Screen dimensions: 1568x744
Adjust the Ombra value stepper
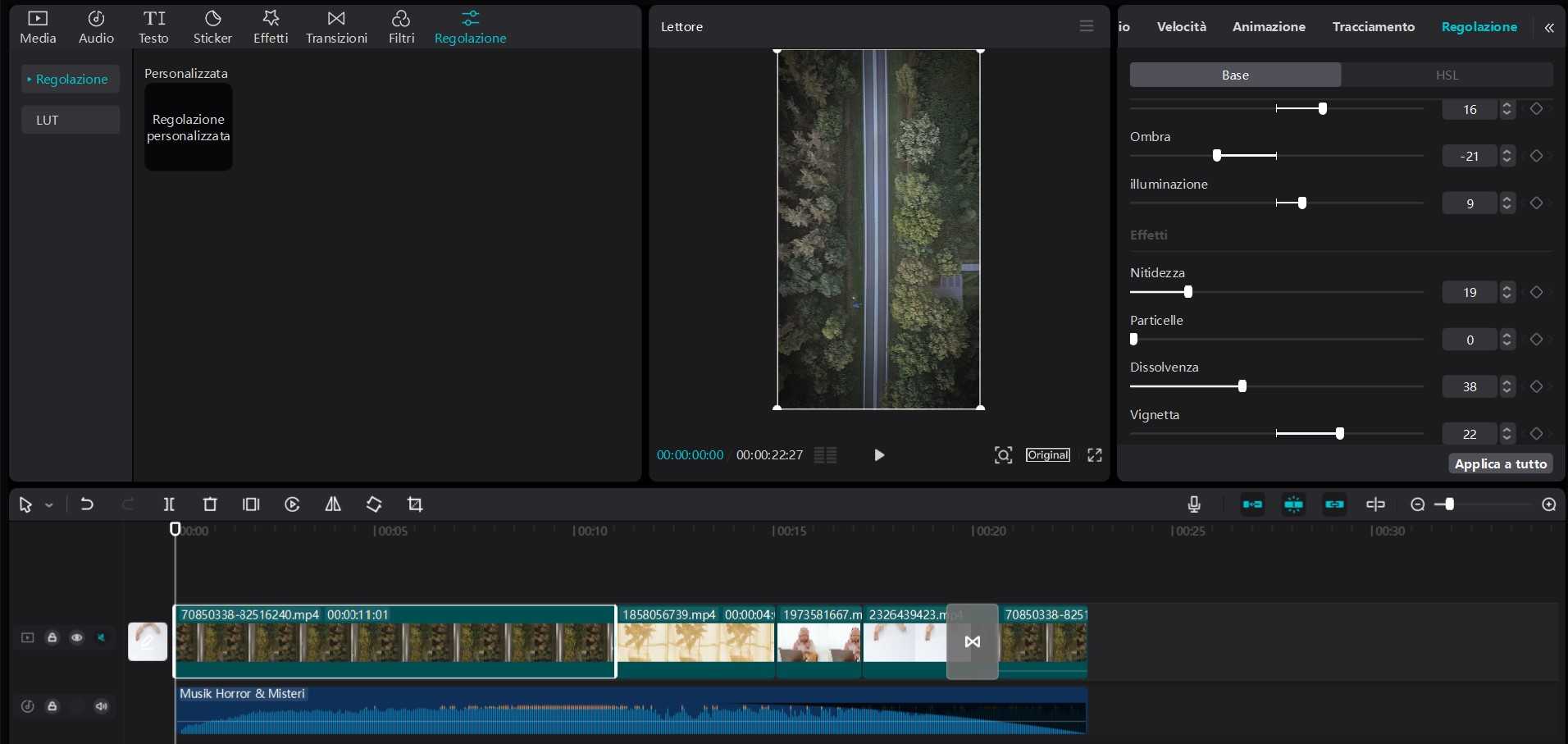tap(1507, 156)
